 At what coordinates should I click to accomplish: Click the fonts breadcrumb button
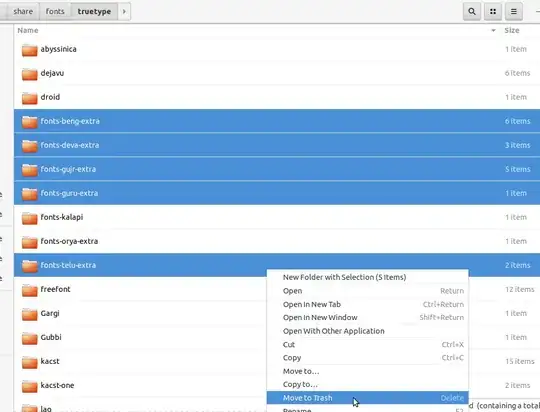click(55, 11)
